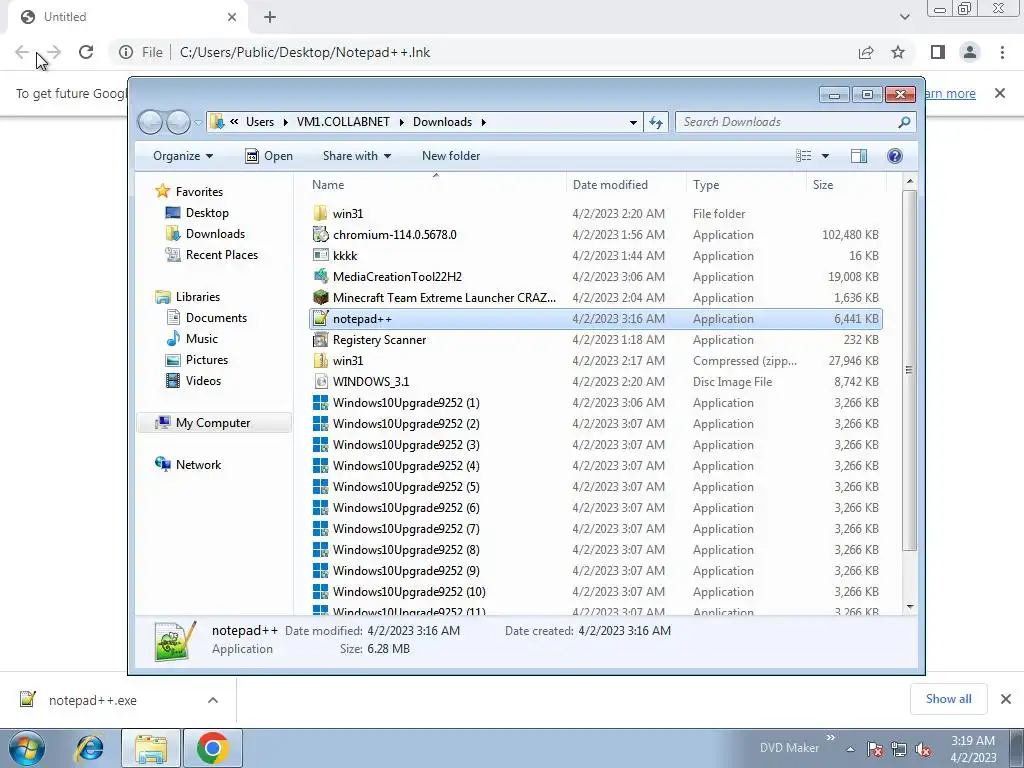Screen dimensions: 1024x768
Task: Select Desktop under Favorites
Action: [x=207, y=212]
